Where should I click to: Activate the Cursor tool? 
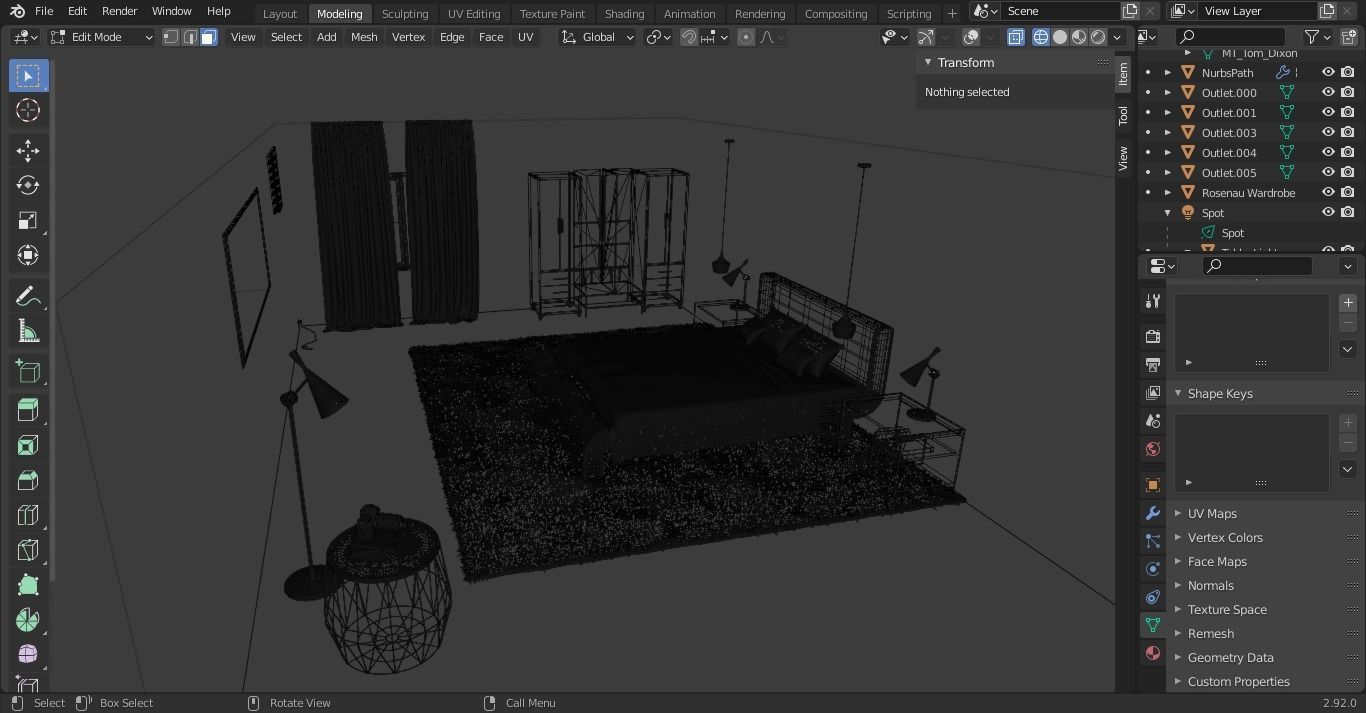(x=28, y=111)
